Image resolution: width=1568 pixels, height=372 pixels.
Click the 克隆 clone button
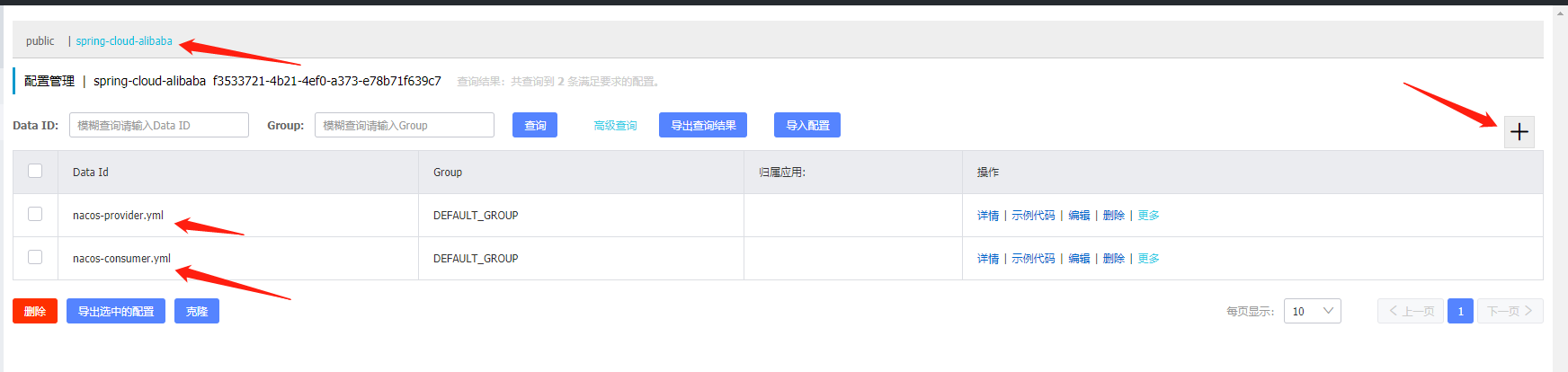click(x=197, y=311)
